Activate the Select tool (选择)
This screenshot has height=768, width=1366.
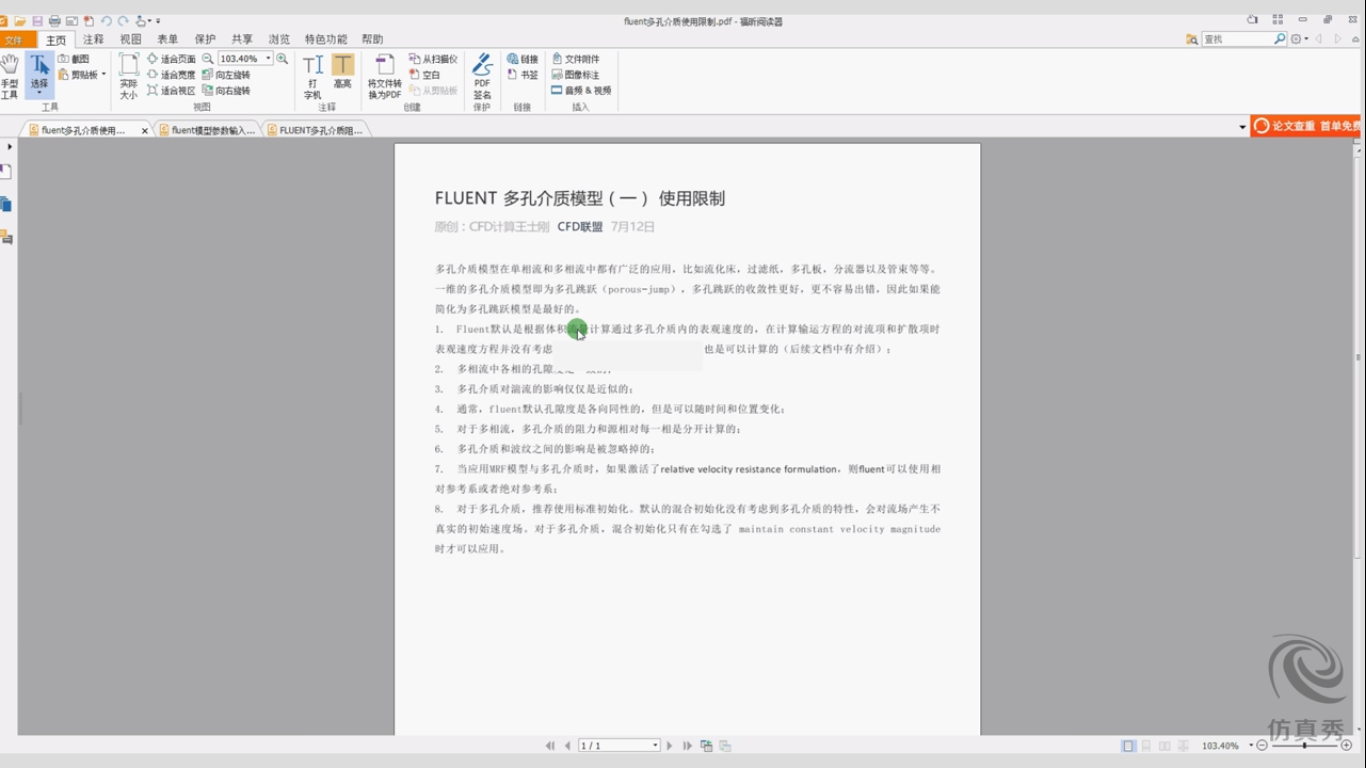[x=39, y=75]
